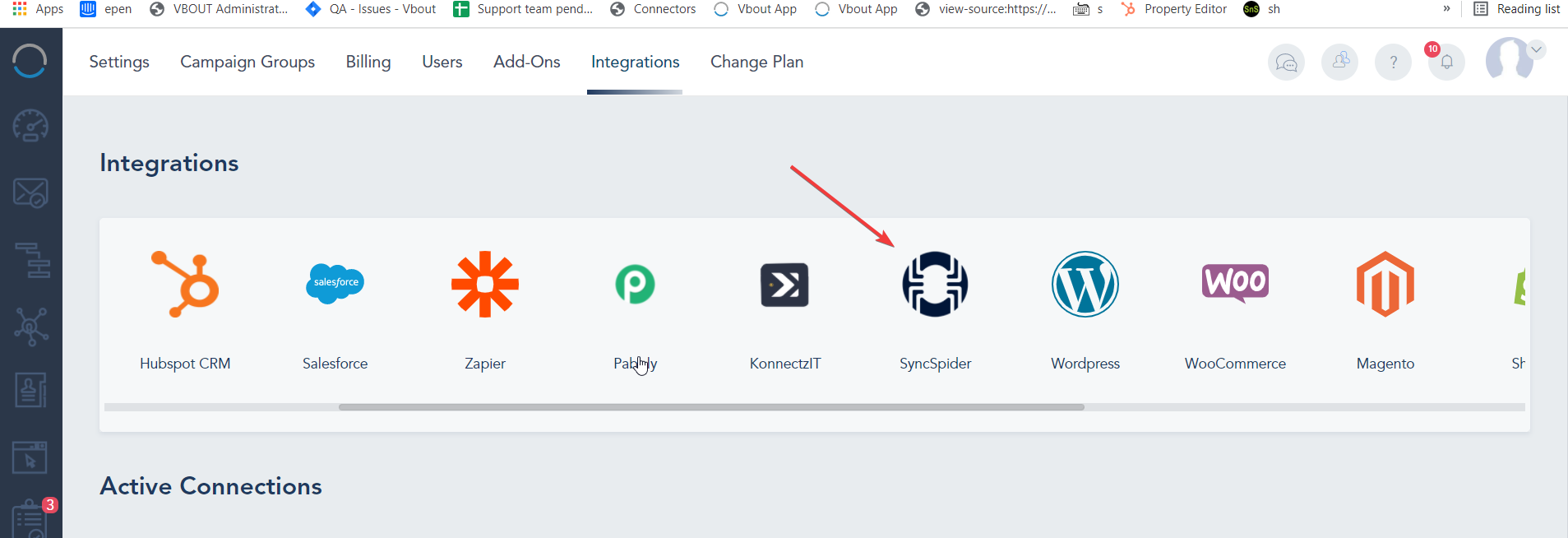The image size is (1568, 538).
Task: Open the Chrome Apps grid icon
Action: tap(20, 9)
